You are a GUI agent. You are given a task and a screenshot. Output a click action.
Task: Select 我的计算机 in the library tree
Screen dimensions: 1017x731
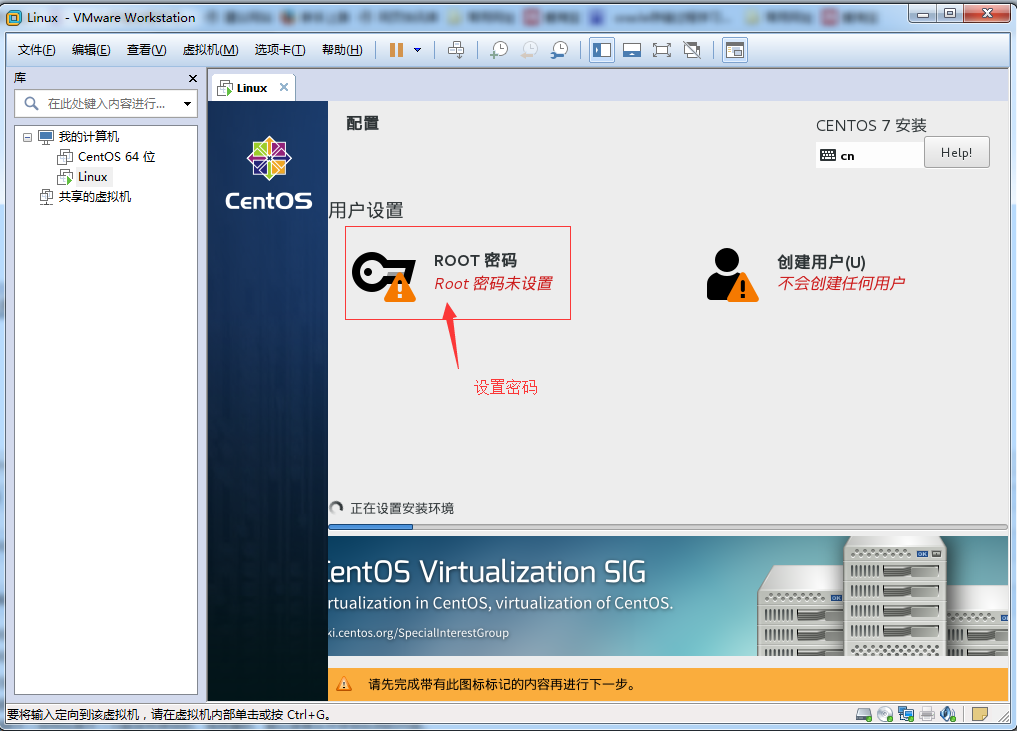click(x=89, y=137)
